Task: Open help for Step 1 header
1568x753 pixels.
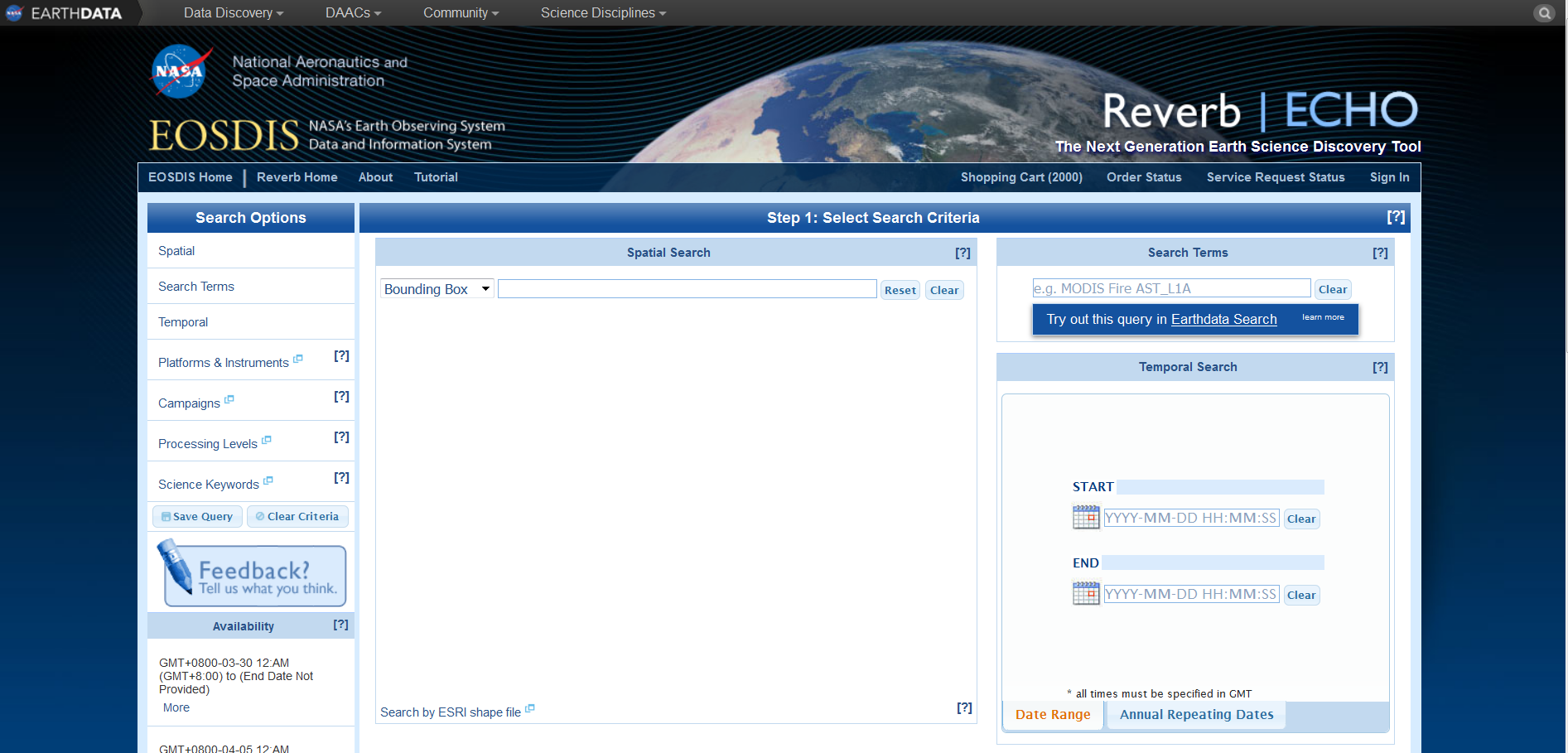Action: [1396, 217]
